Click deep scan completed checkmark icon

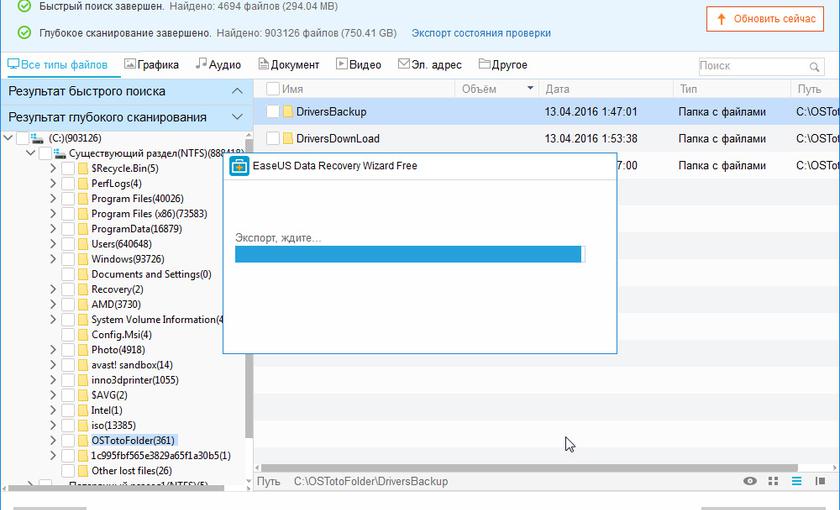click(x=24, y=33)
